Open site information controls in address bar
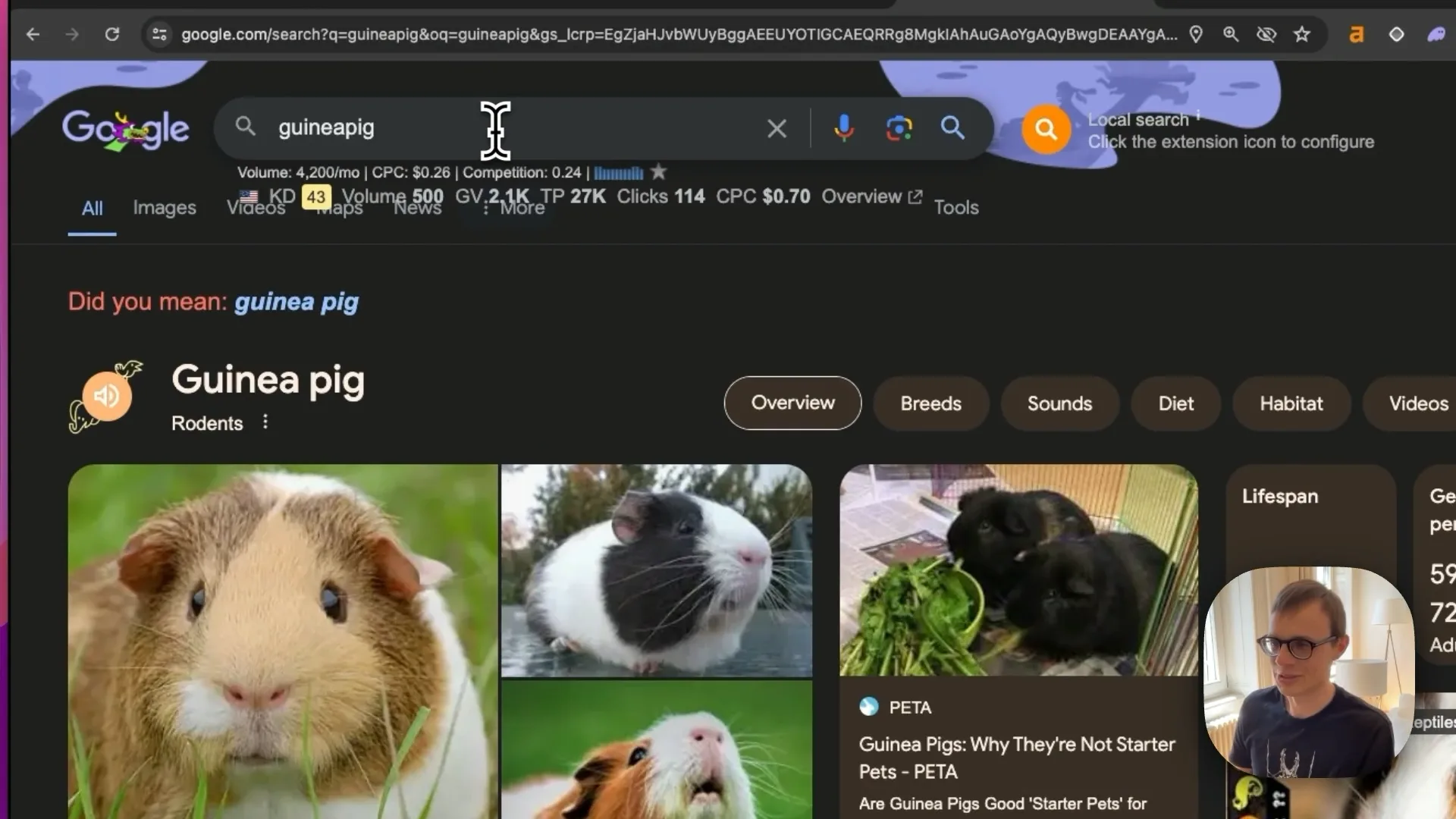The height and width of the screenshot is (819, 1456). coord(159,34)
